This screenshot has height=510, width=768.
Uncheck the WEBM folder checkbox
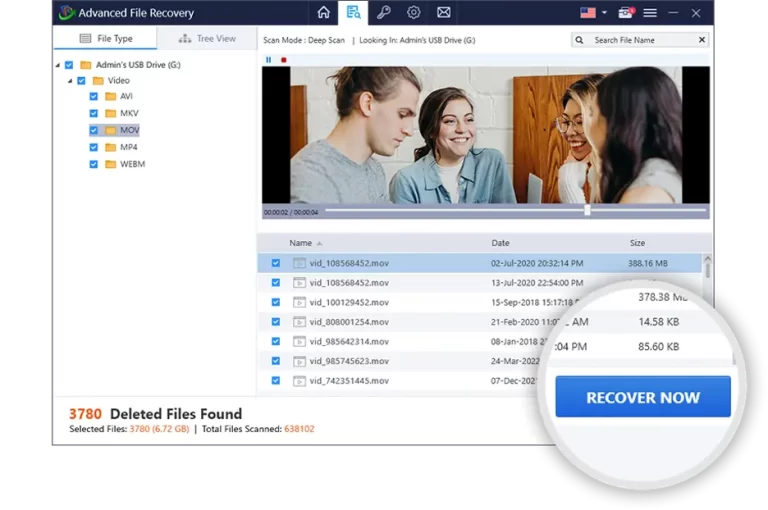coord(94,164)
